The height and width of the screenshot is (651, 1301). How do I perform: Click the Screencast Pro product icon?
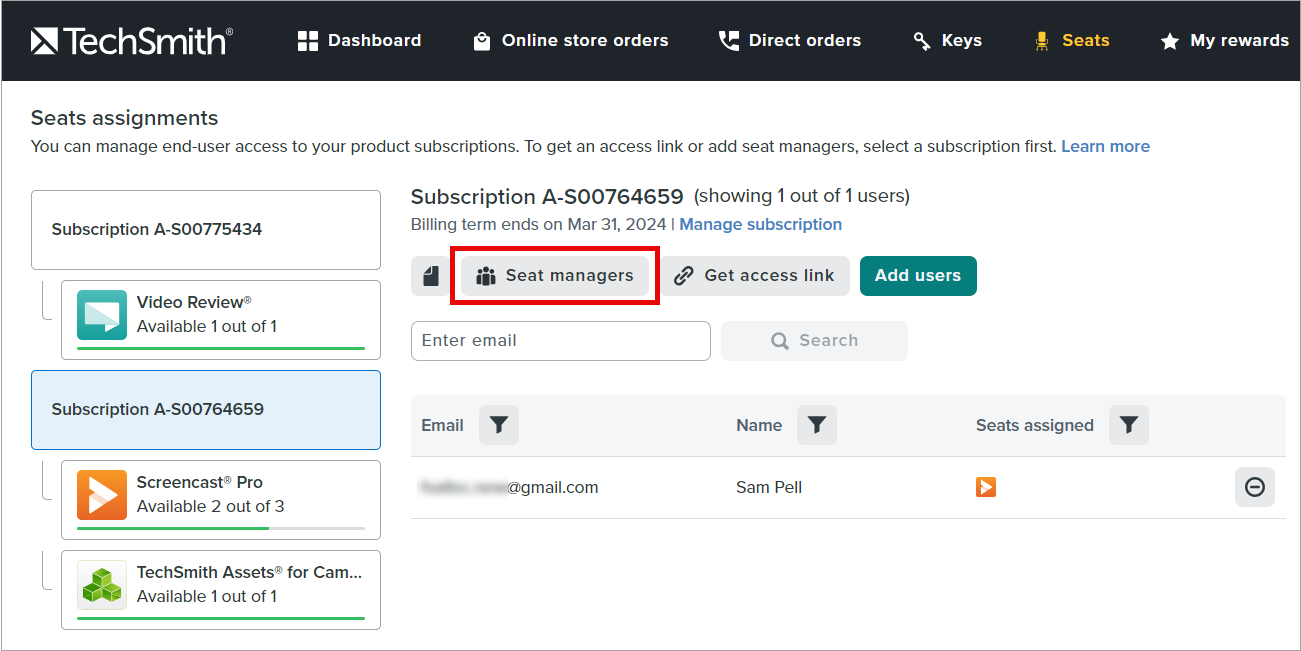tap(102, 495)
